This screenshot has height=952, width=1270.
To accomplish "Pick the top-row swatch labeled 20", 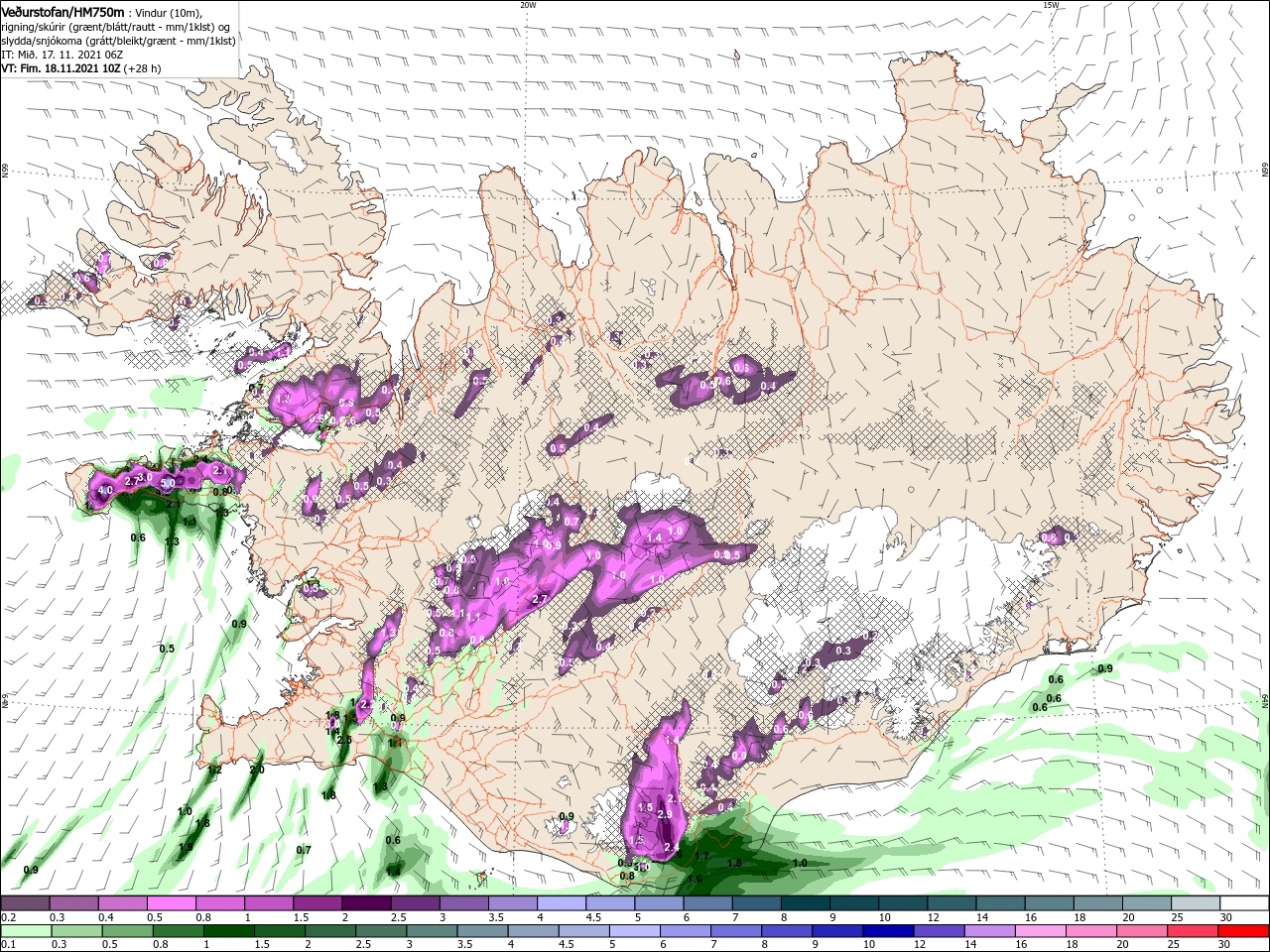I will 1145,903.
